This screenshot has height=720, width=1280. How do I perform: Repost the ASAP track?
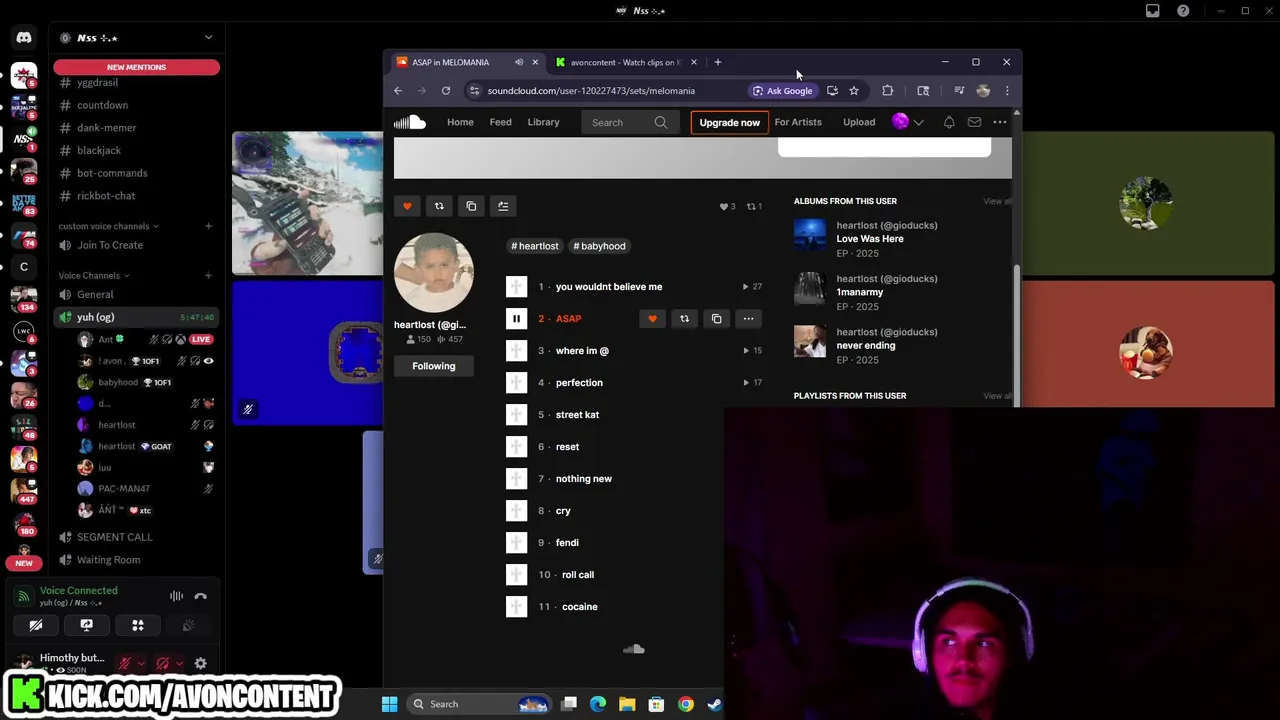tap(684, 319)
